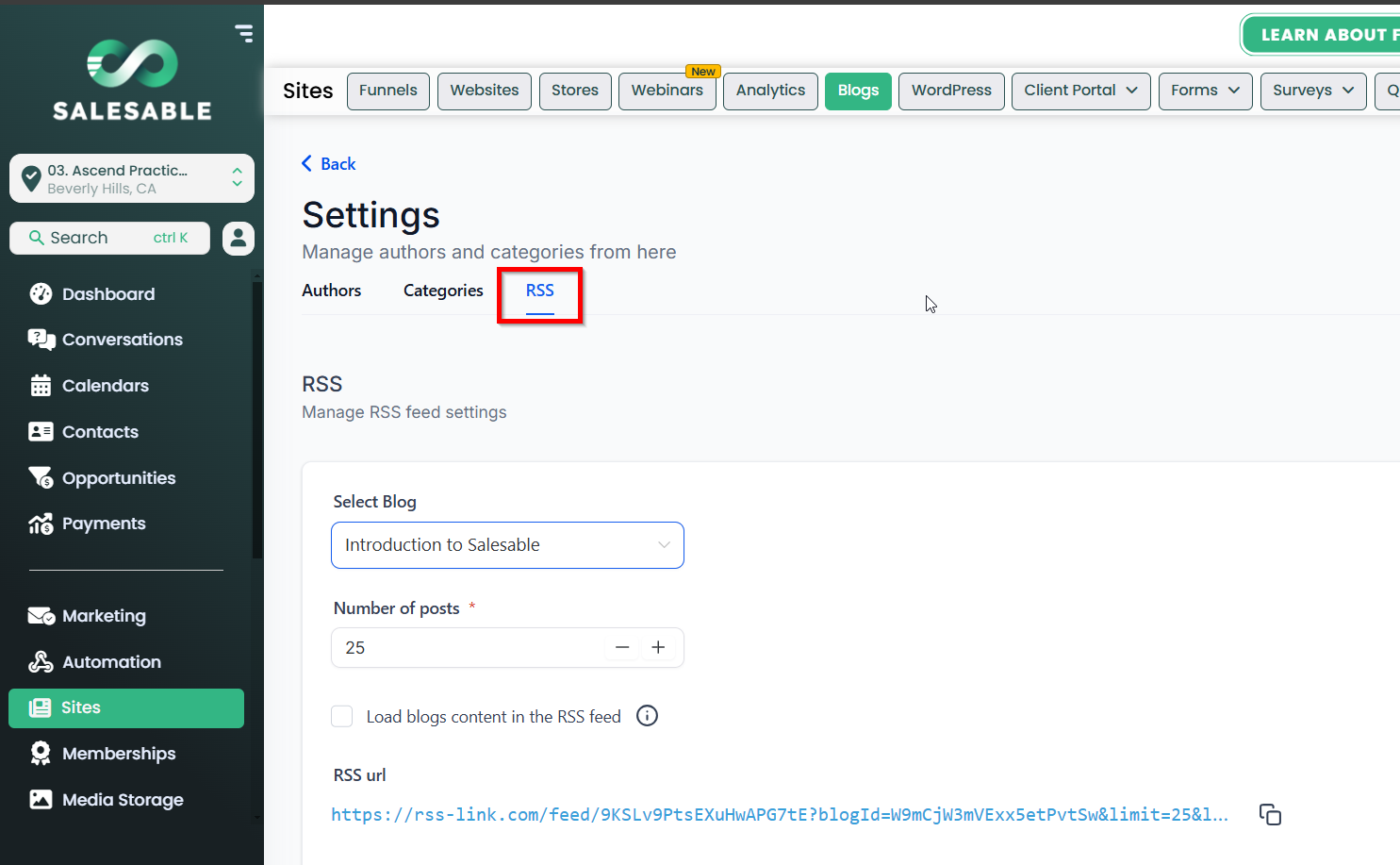Screen dimensions: 1400x865
Task: Open Media Storage in sidebar
Action: click(x=123, y=800)
